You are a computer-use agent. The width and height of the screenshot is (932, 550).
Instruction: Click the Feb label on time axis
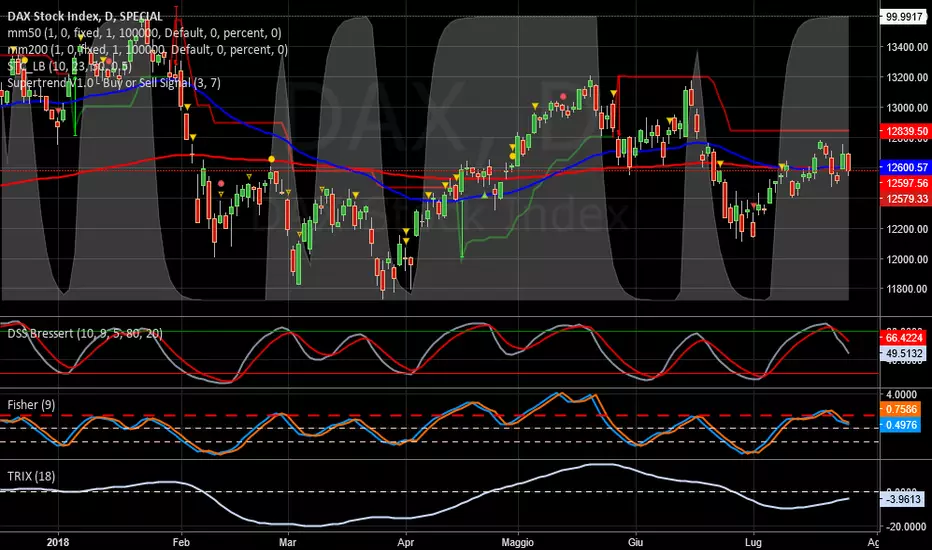click(x=181, y=542)
